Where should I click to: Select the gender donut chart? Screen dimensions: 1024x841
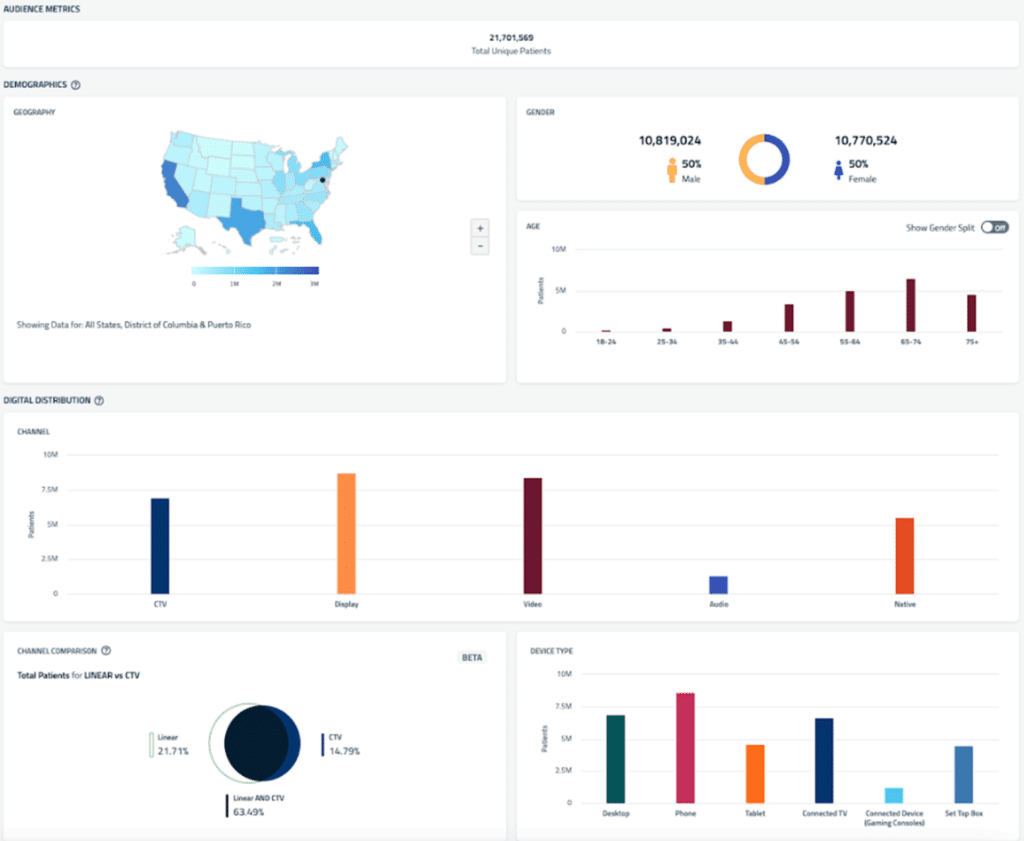[x=764, y=159]
